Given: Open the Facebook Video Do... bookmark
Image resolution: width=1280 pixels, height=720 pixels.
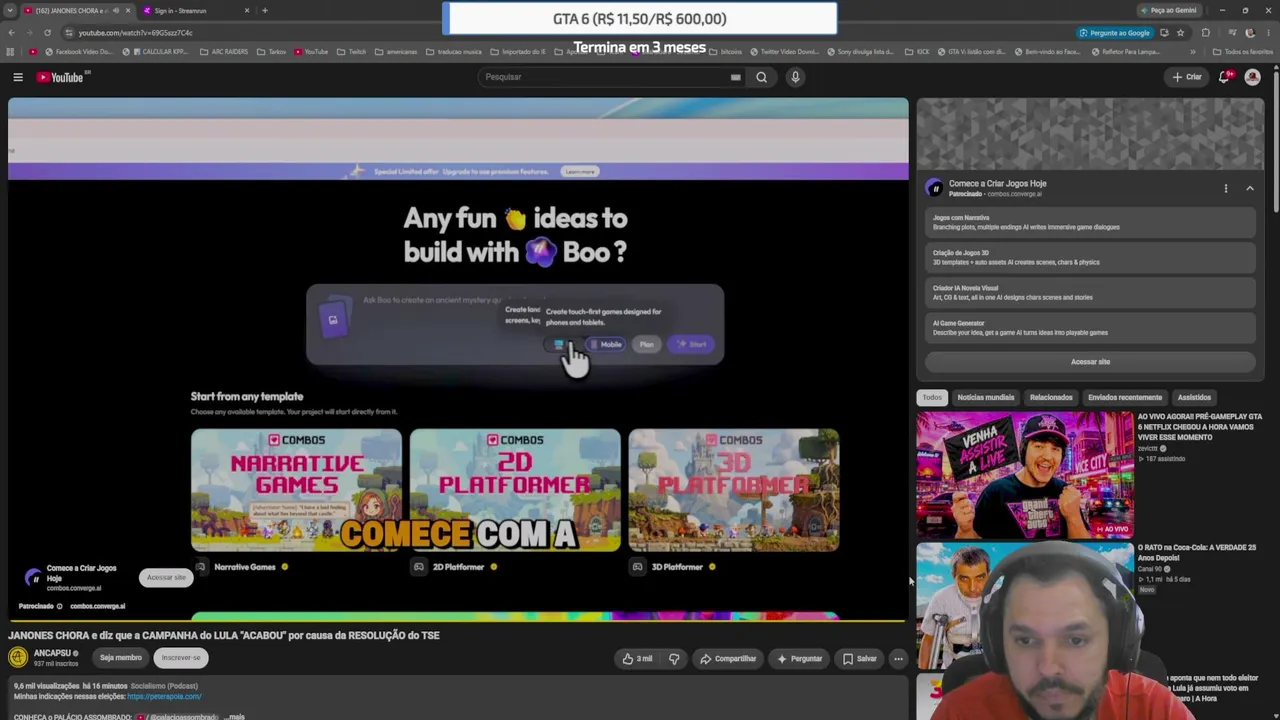Looking at the screenshot, I should [x=79, y=52].
